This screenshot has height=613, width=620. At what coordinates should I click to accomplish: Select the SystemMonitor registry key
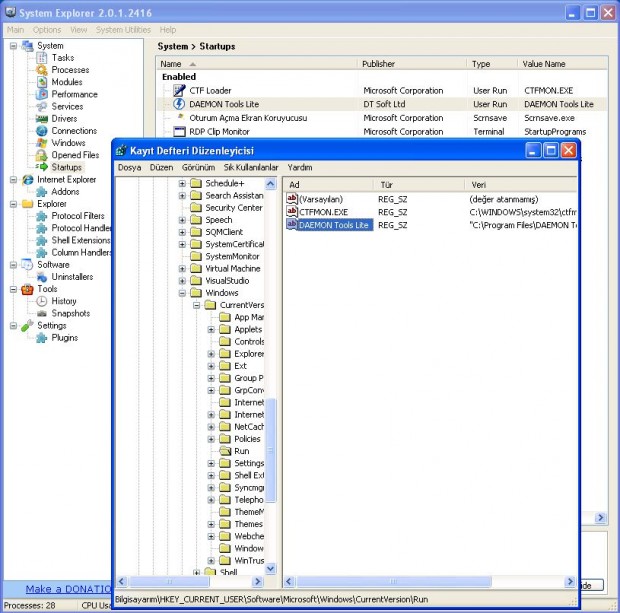[x=232, y=257]
